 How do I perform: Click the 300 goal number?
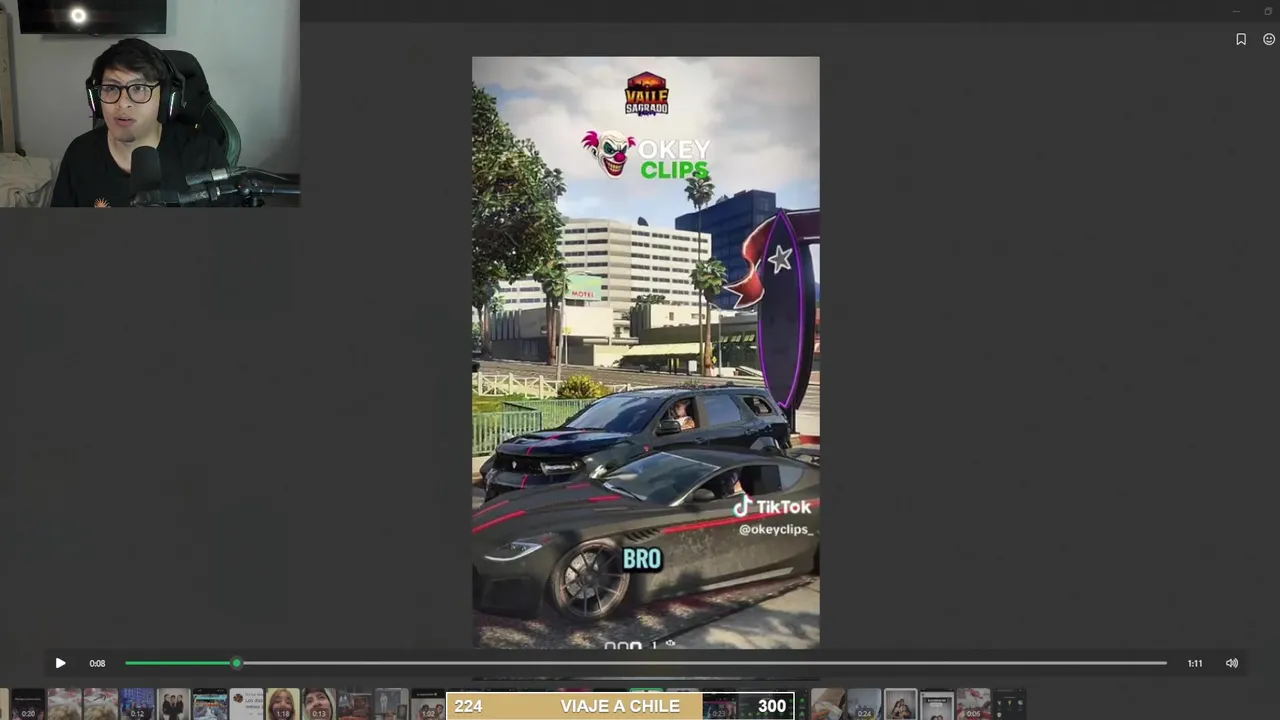point(771,706)
